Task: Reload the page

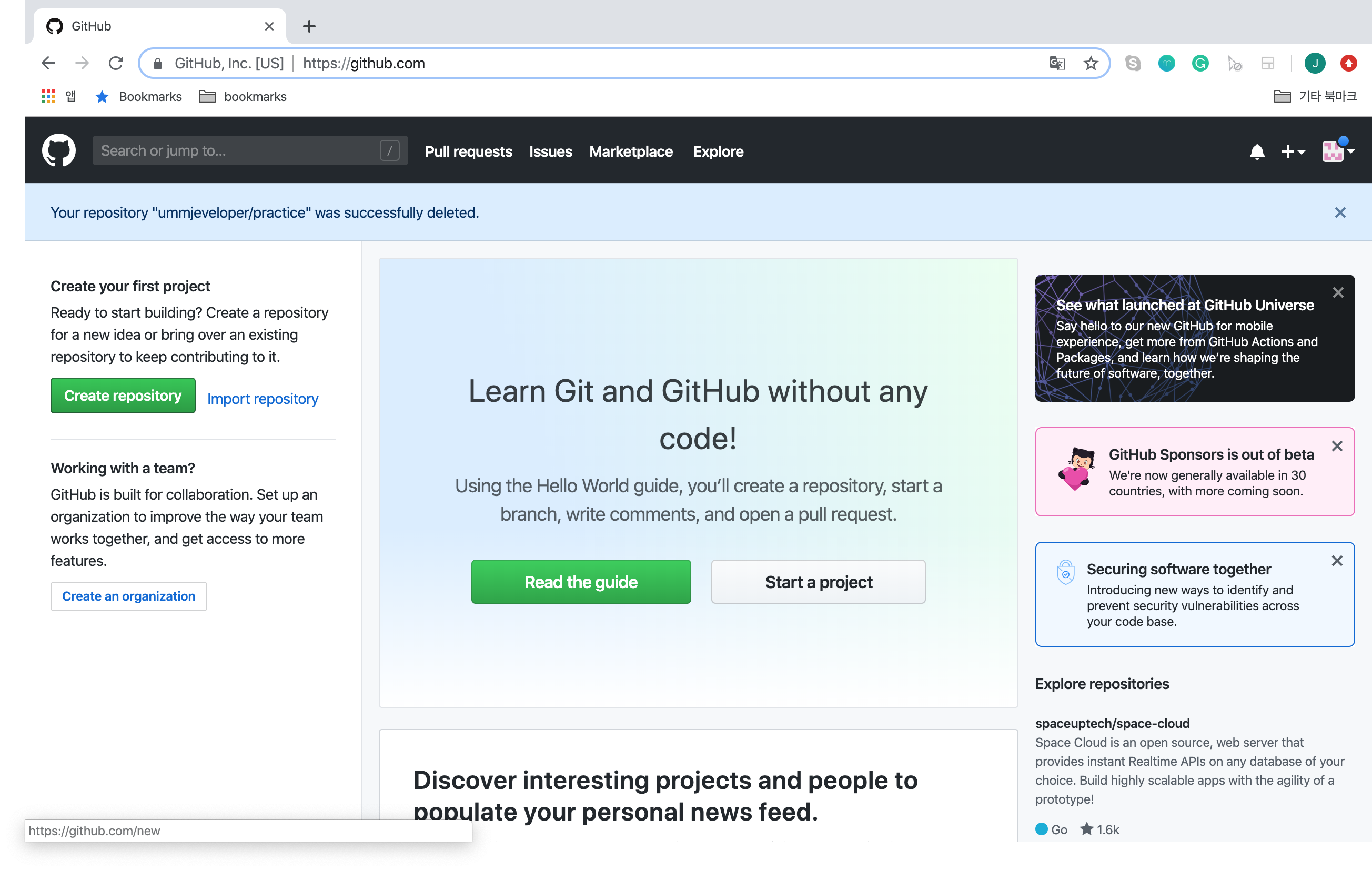Action: [116, 63]
